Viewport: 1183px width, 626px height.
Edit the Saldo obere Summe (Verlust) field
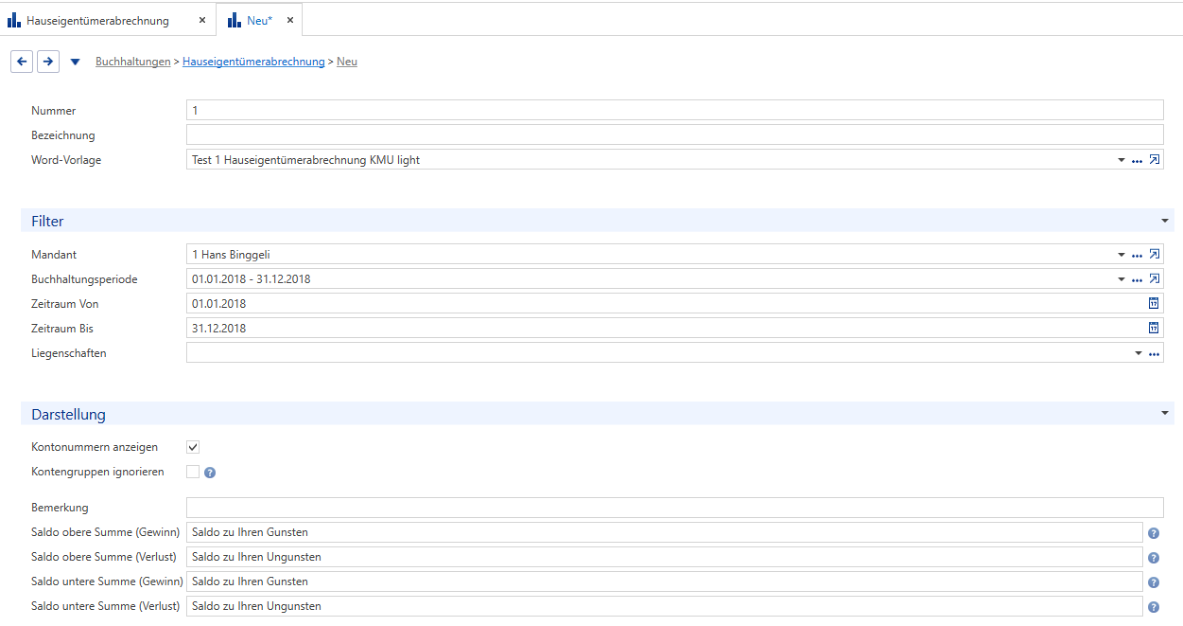click(x=664, y=557)
